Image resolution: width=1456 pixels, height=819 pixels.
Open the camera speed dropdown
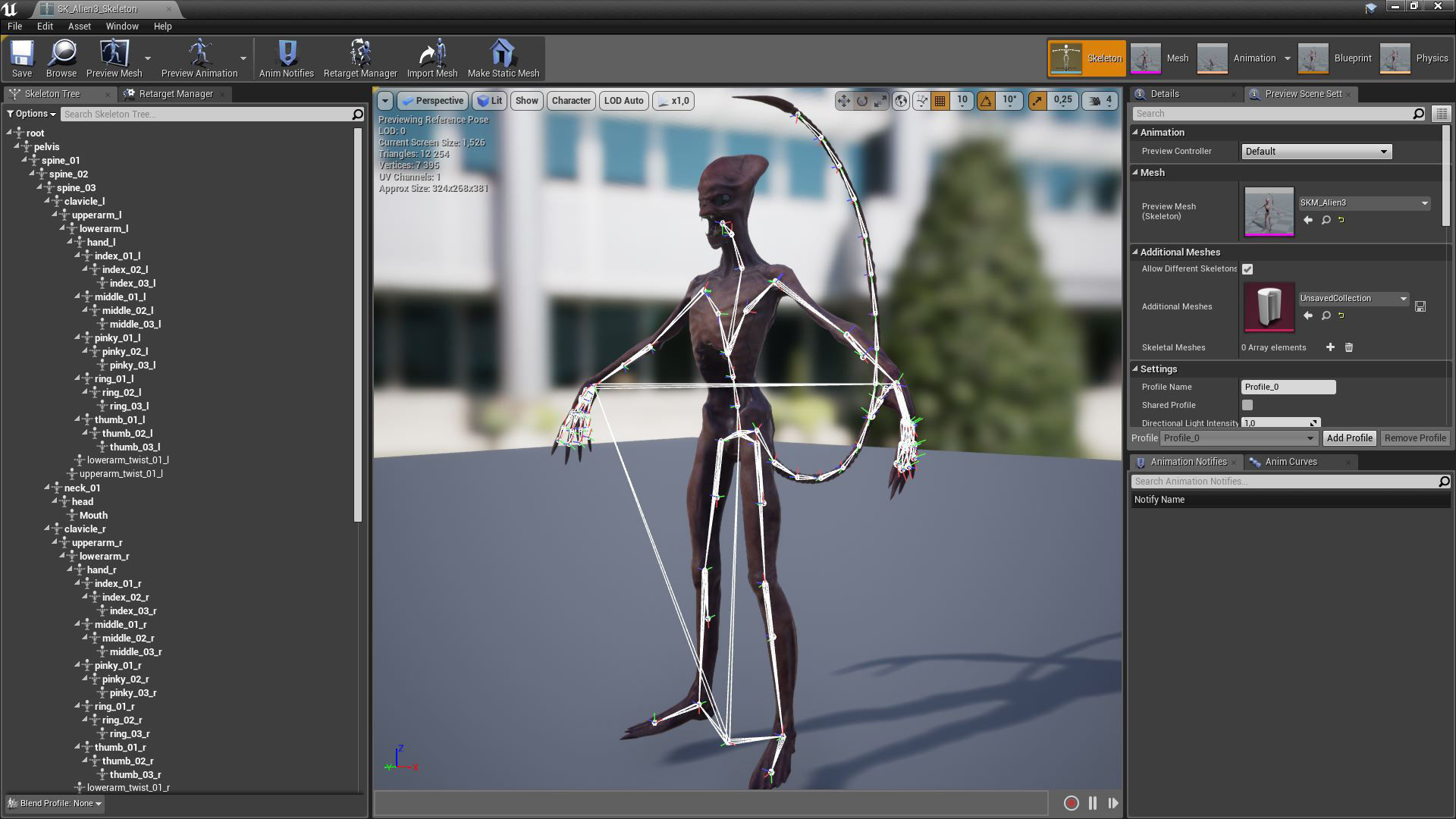point(1100,101)
